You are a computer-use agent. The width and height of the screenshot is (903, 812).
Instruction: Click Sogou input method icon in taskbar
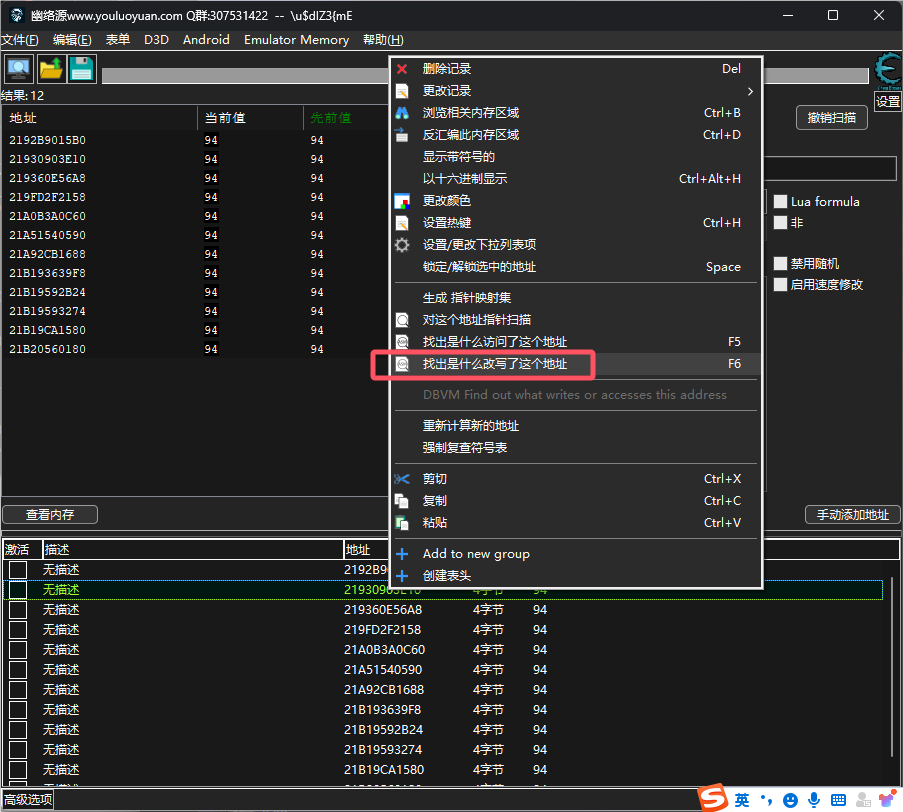[x=711, y=799]
